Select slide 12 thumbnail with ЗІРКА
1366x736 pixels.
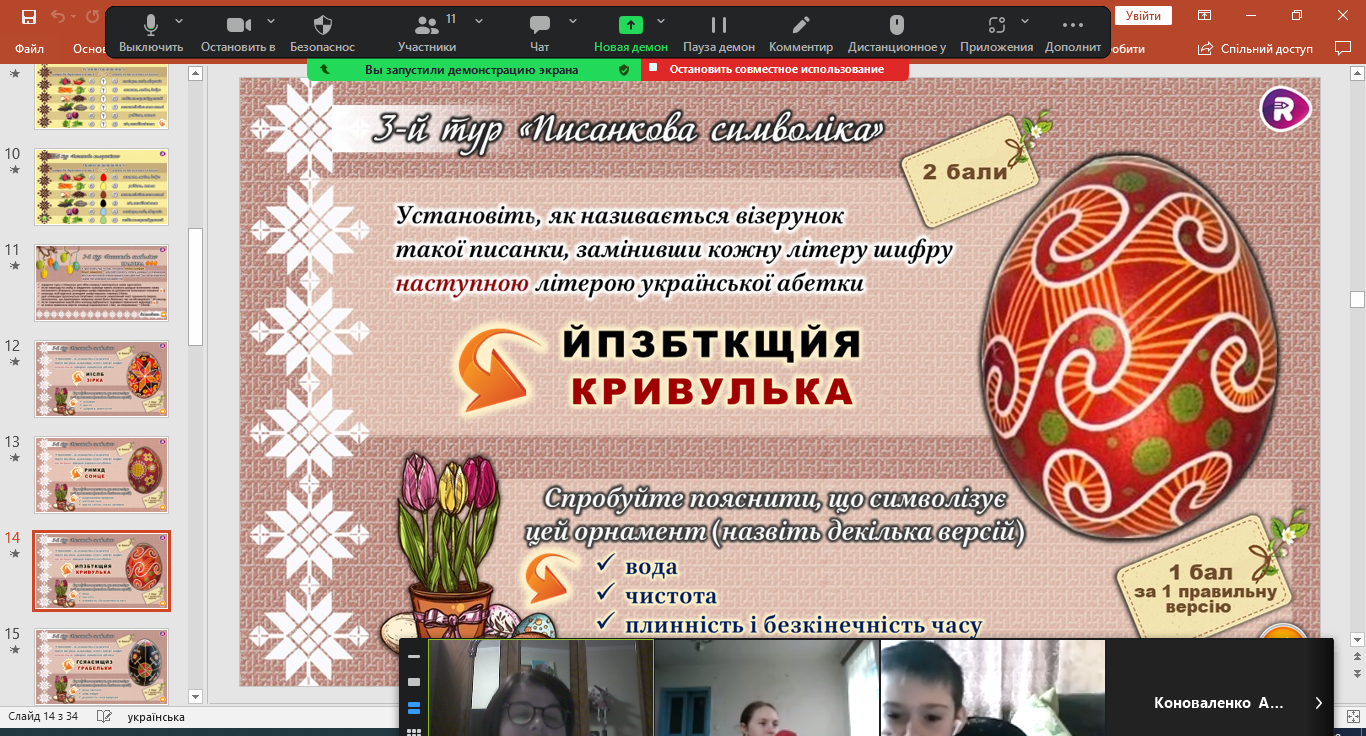coord(101,379)
